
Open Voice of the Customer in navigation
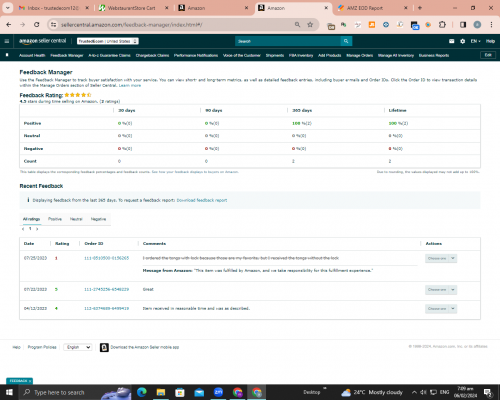[x=242, y=55]
